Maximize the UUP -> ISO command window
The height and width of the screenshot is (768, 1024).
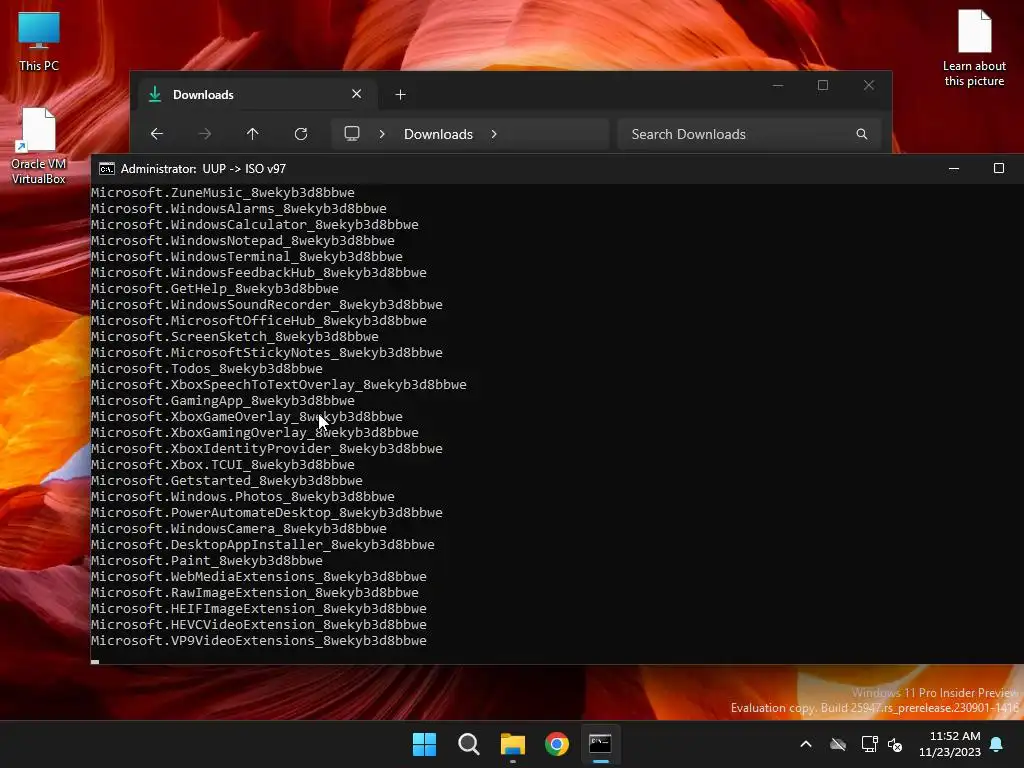coord(999,168)
